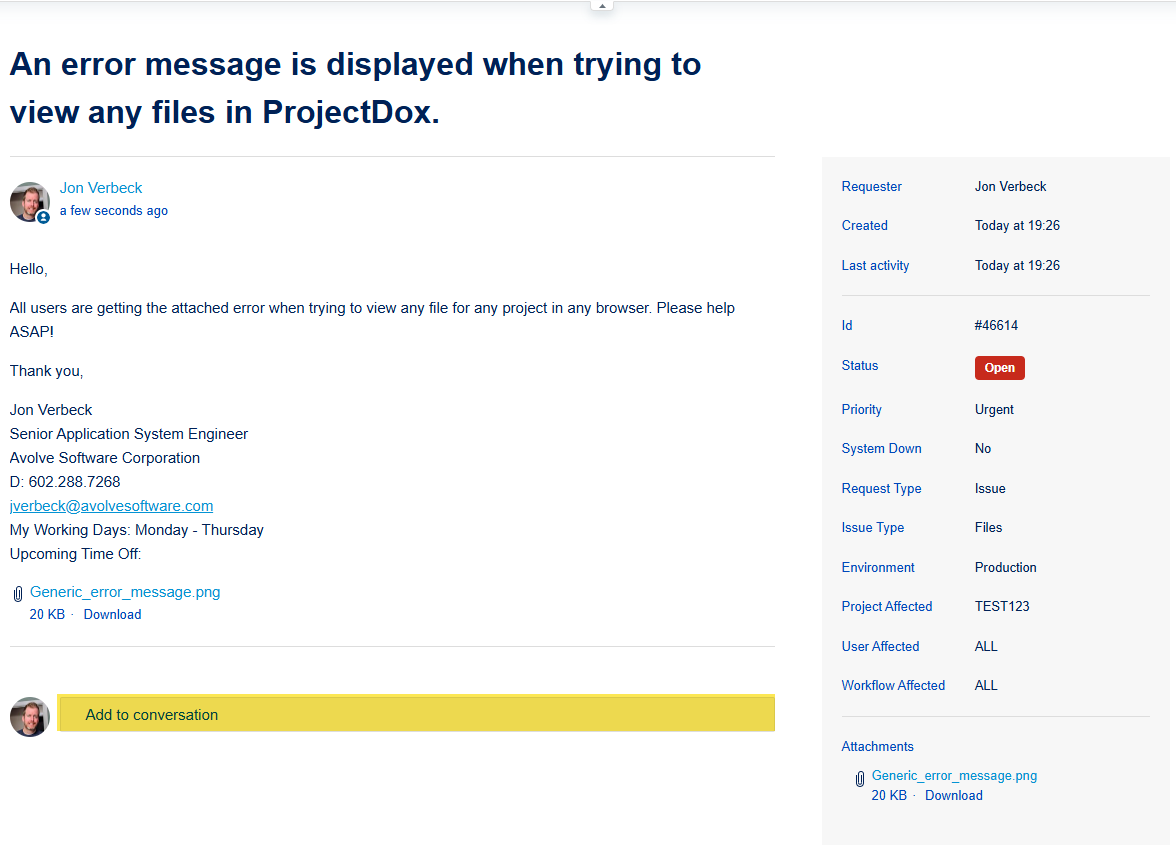
Task: Click the red Open status badge
Action: [999, 368]
